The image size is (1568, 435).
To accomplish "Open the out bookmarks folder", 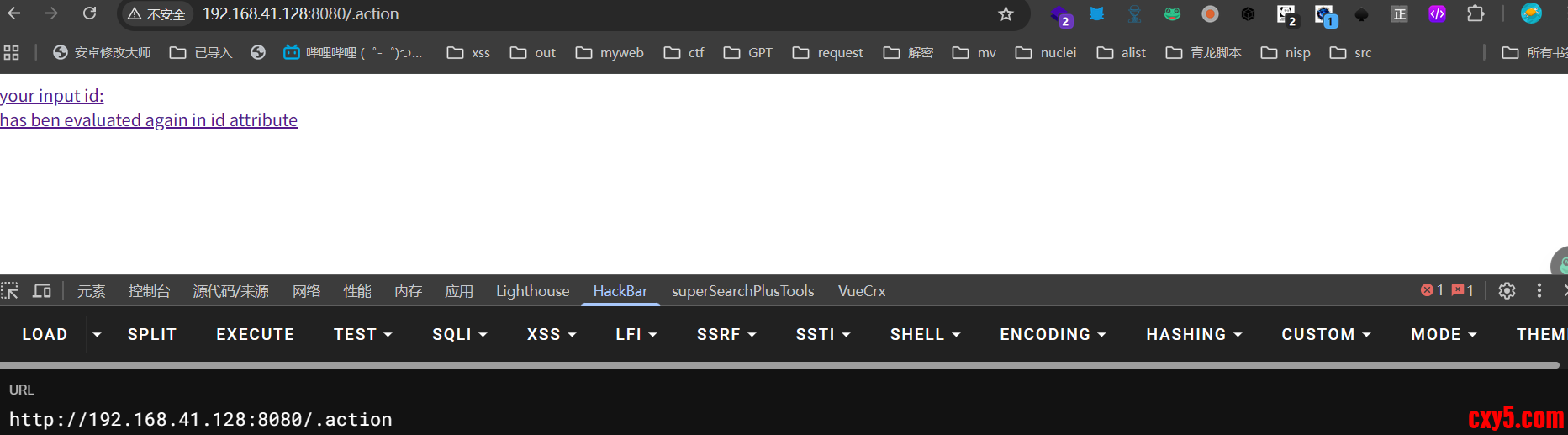I will [x=533, y=52].
